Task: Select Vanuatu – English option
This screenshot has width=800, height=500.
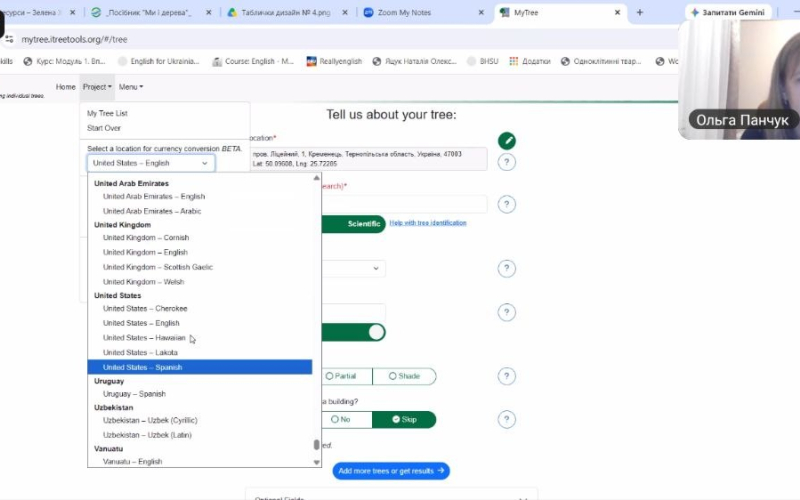Action: tap(132, 462)
